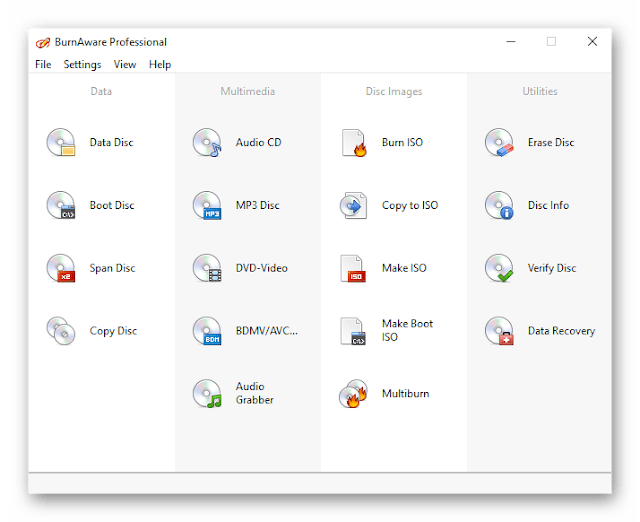Click the BurnAware app logo icon

coord(42,42)
